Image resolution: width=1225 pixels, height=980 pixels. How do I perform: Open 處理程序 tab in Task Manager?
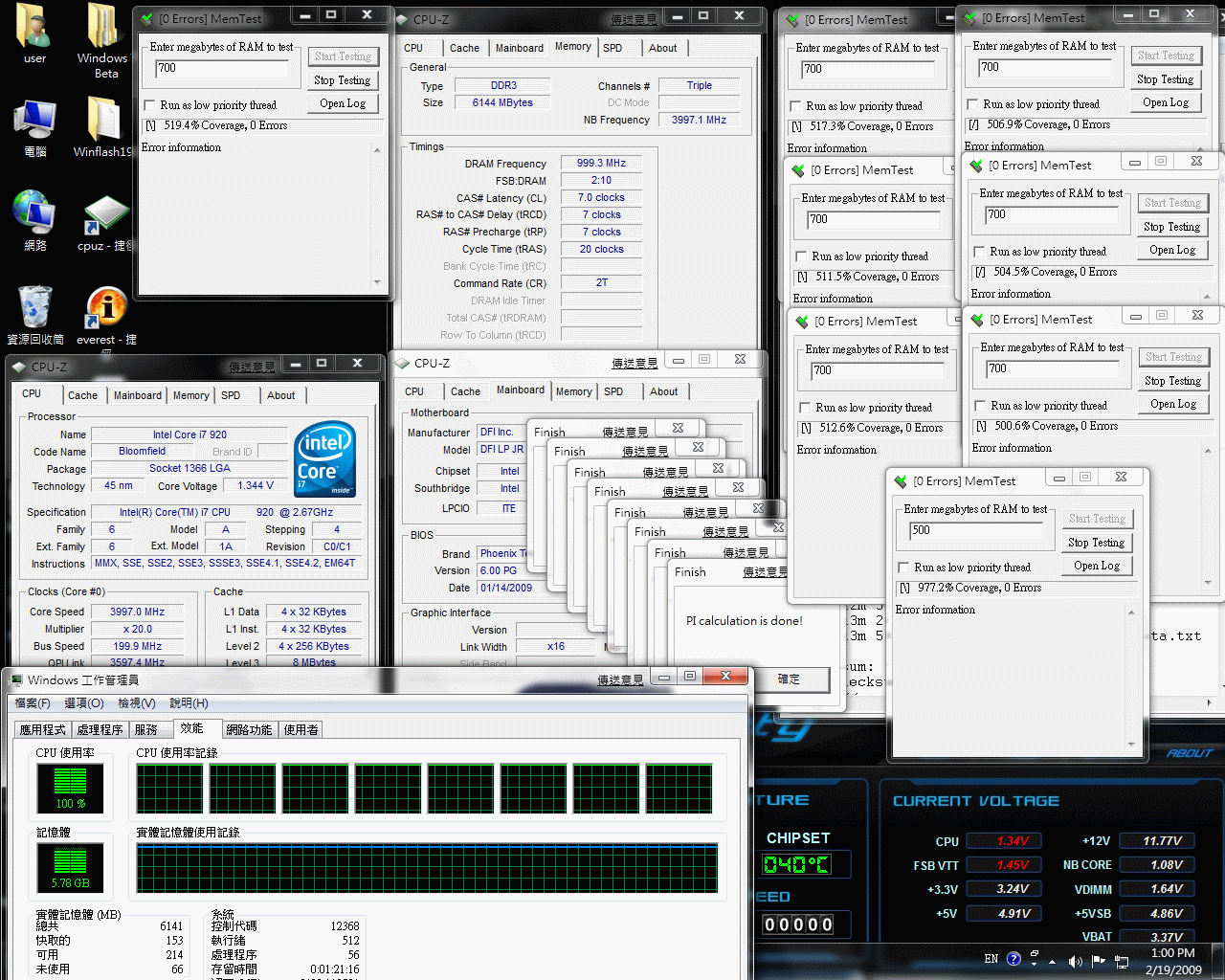tap(100, 729)
